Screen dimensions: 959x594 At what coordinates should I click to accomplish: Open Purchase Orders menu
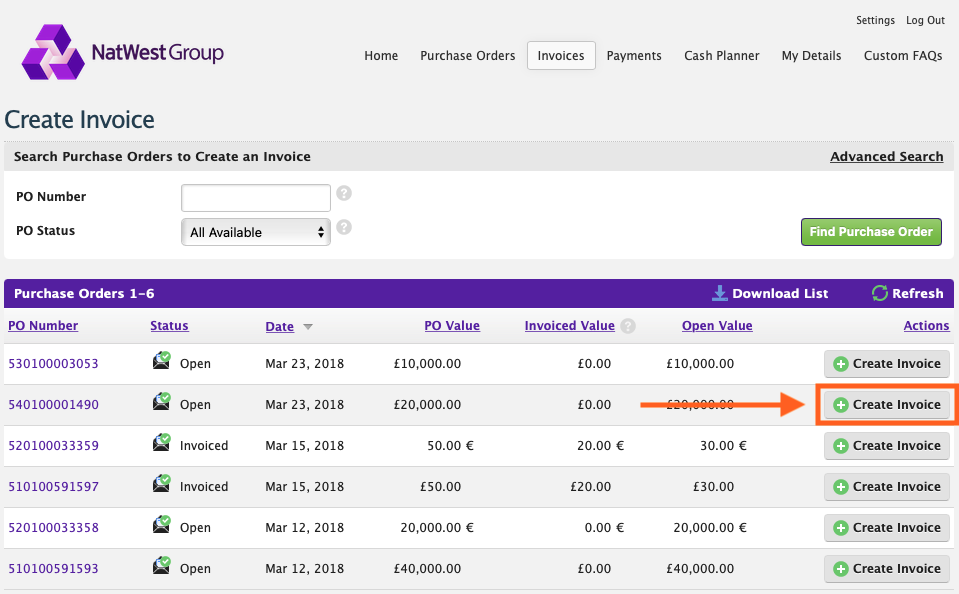tap(468, 56)
